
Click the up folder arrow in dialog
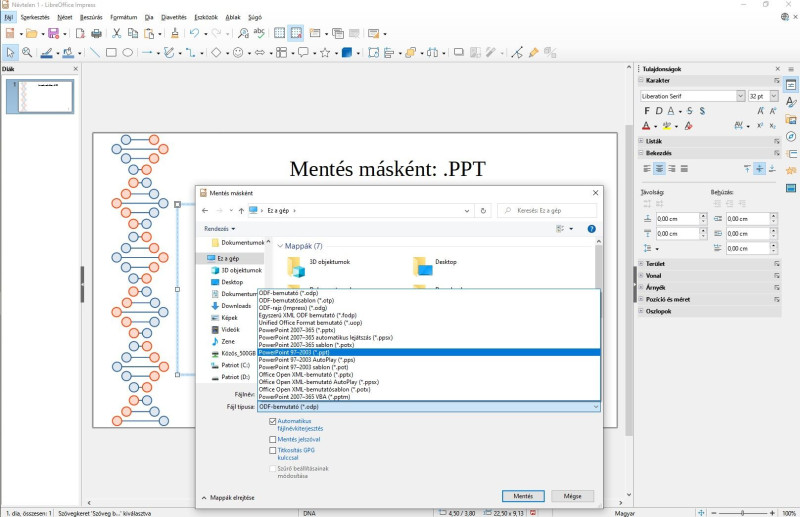[241, 210]
